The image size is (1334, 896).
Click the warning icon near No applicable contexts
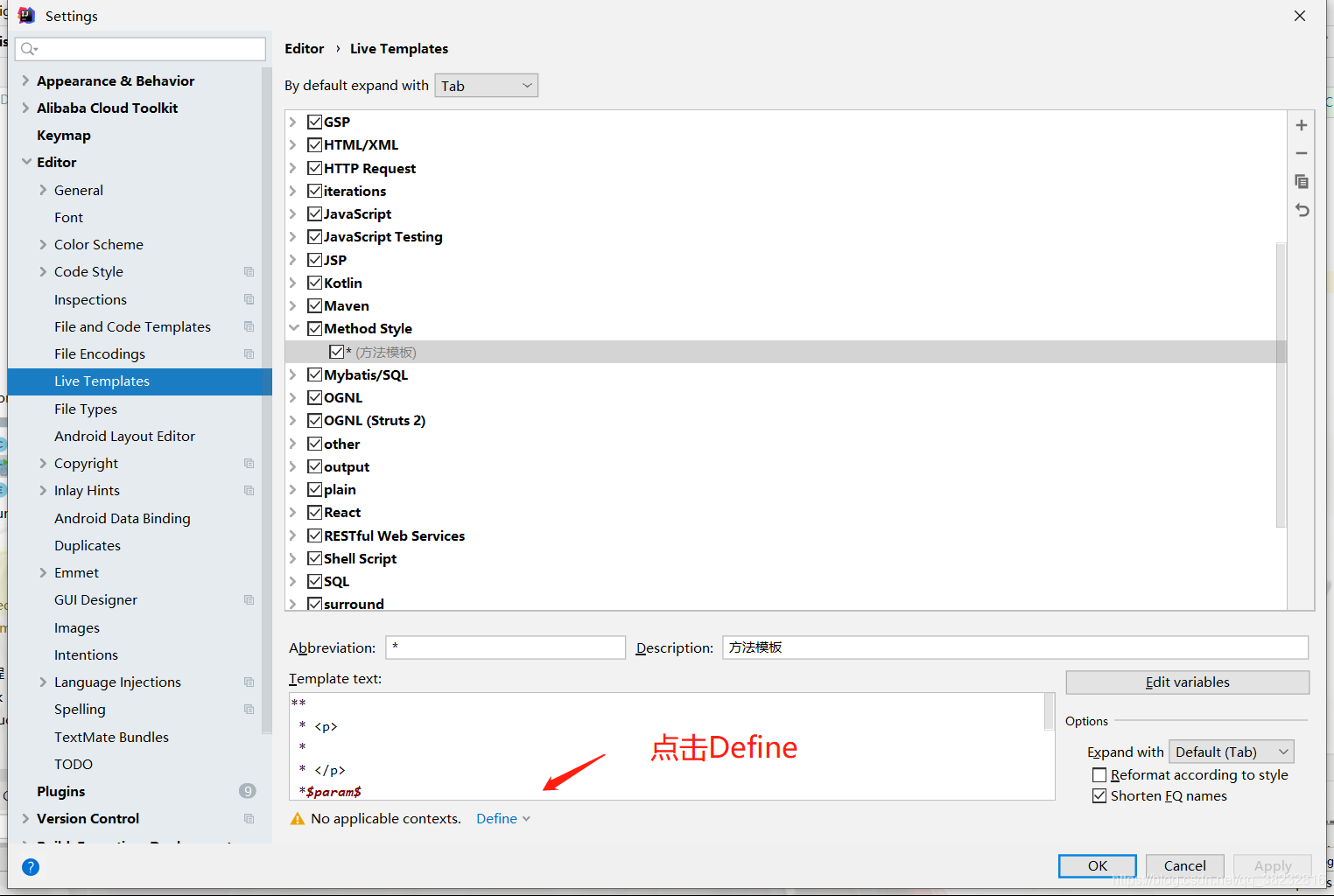click(x=298, y=819)
